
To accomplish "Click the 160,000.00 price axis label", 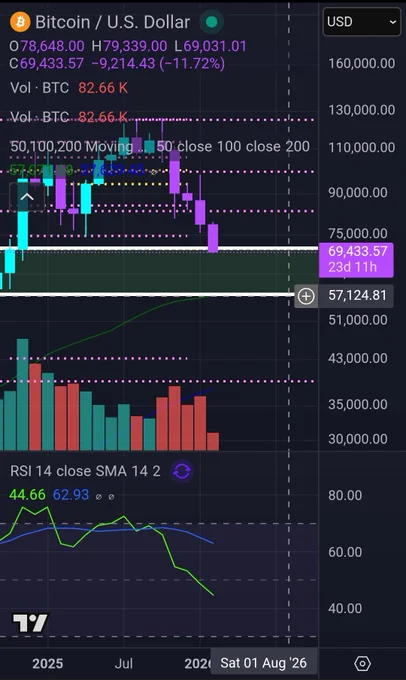I will click(x=362, y=63).
